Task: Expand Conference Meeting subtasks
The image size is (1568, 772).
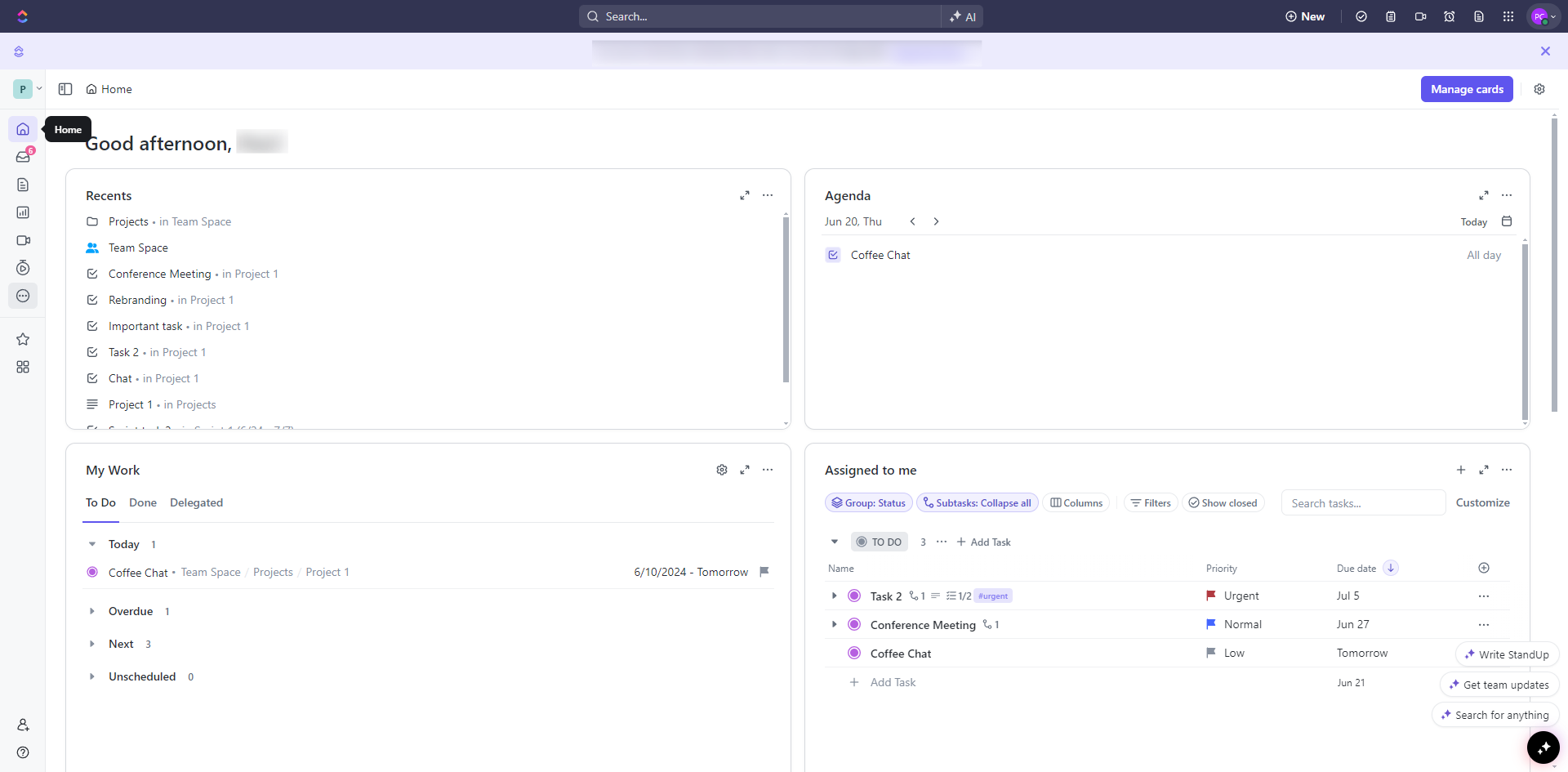Action: click(x=834, y=624)
